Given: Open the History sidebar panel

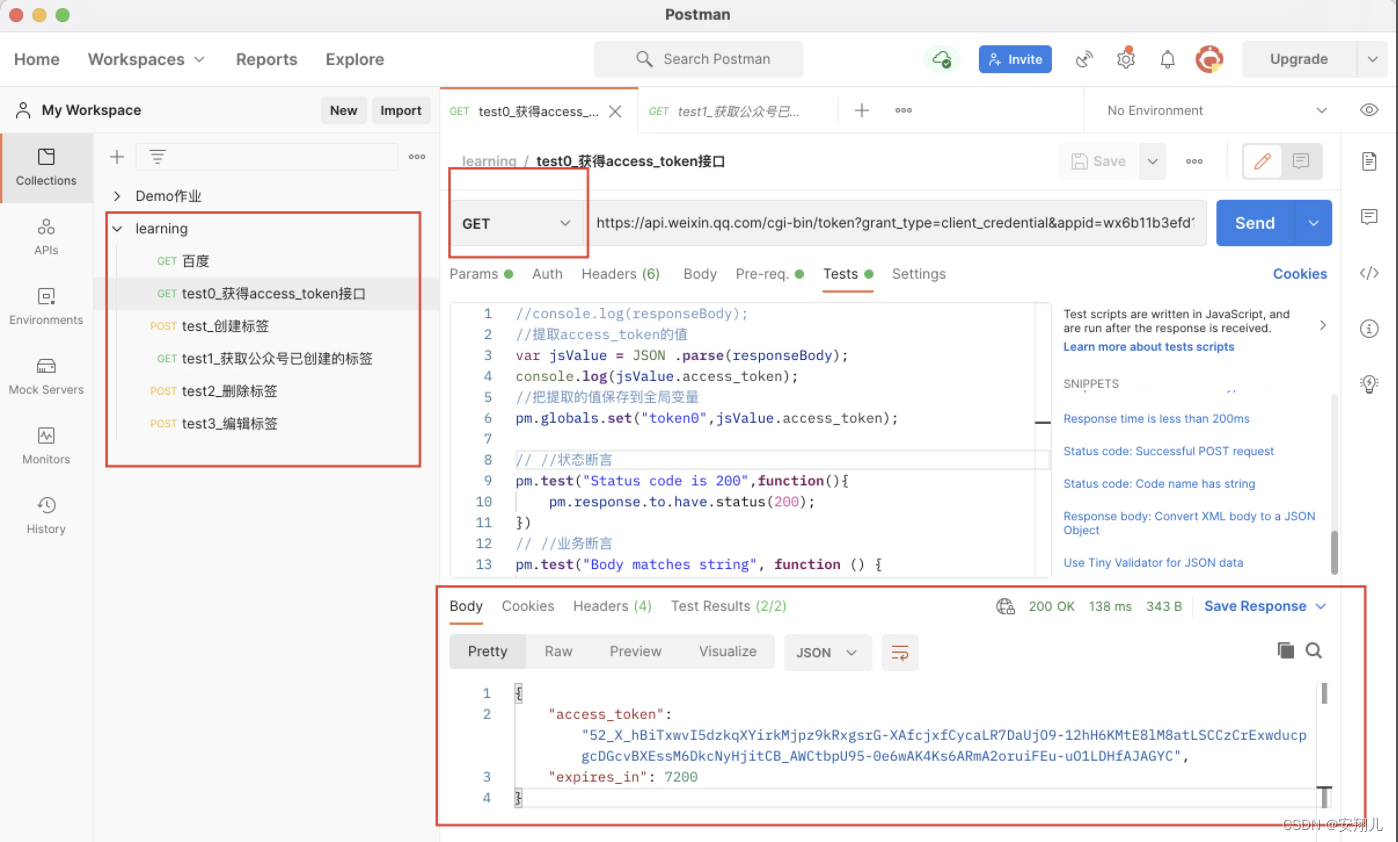Looking at the screenshot, I should click(x=46, y=515).
